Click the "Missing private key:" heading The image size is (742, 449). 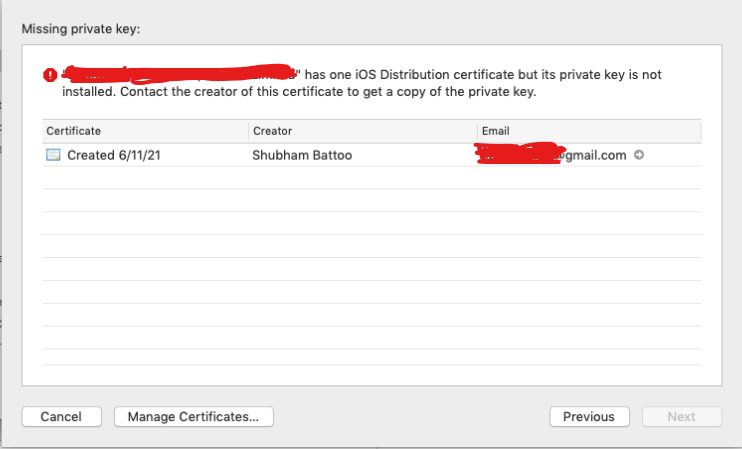(x=81, y=29)
